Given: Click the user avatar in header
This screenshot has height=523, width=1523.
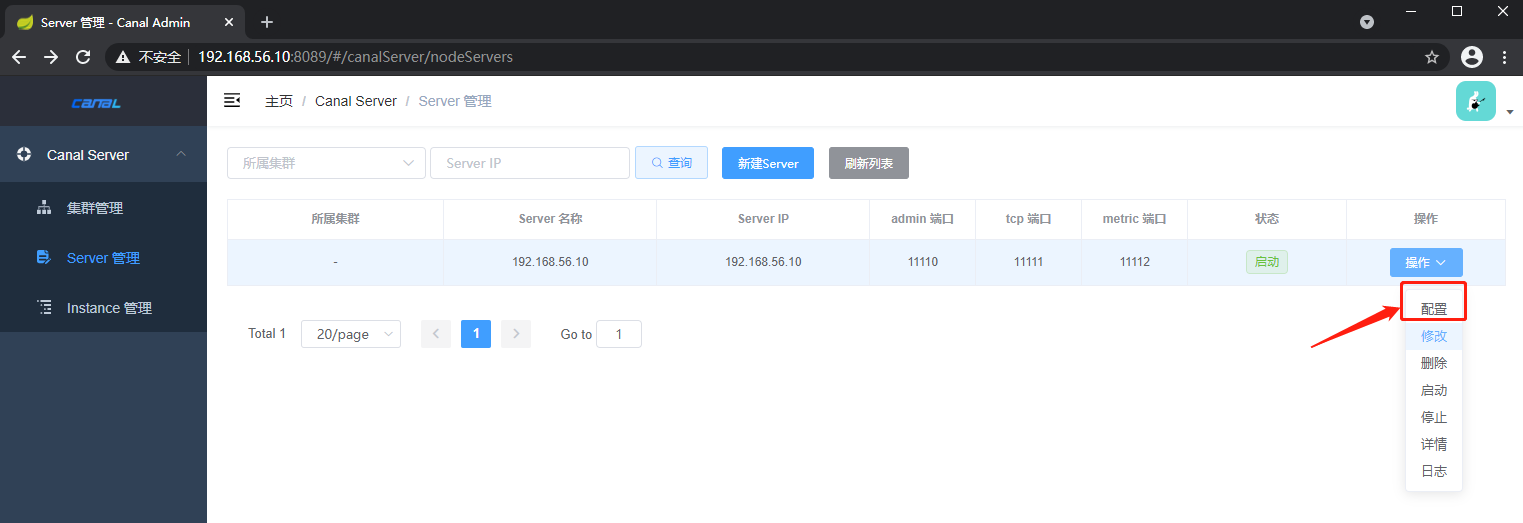Looking at the screenshot, I should point(1476,101).
